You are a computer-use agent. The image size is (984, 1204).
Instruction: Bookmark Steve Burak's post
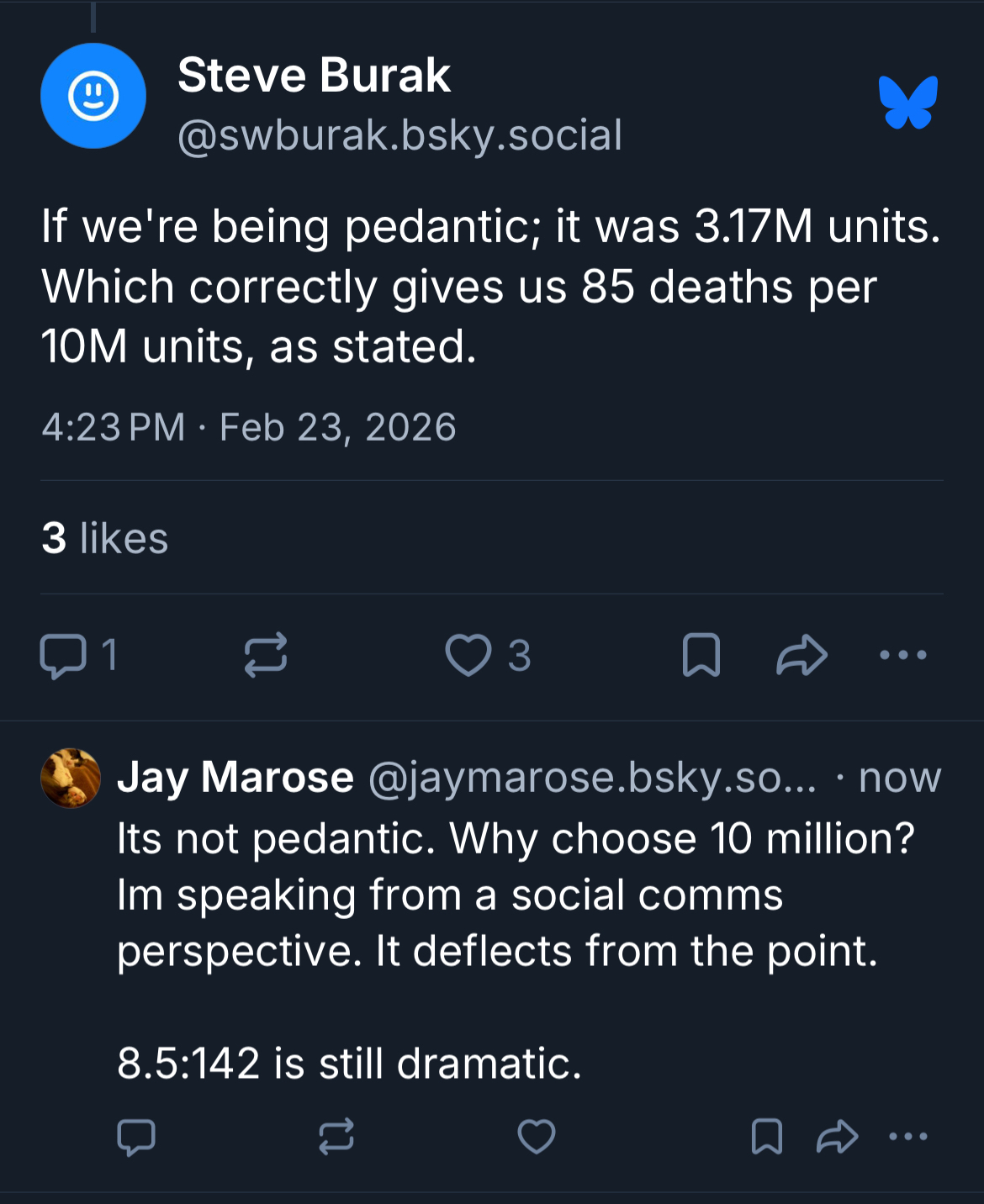coord(701,656)
